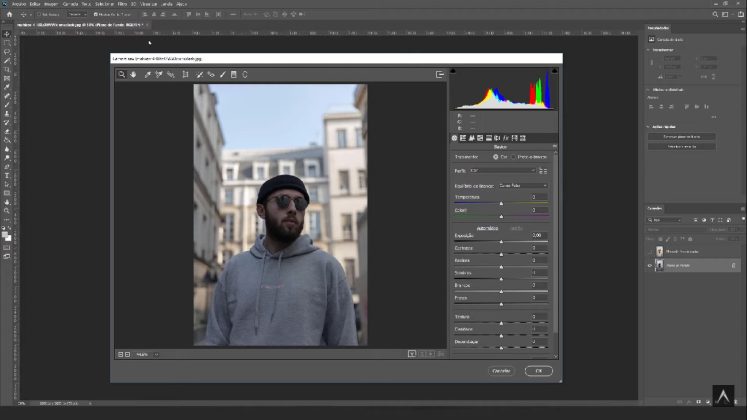Viewport: 747px width, 420px height.
Task: Select the Targeted Adjustment tool
Action: coord(171,74)
